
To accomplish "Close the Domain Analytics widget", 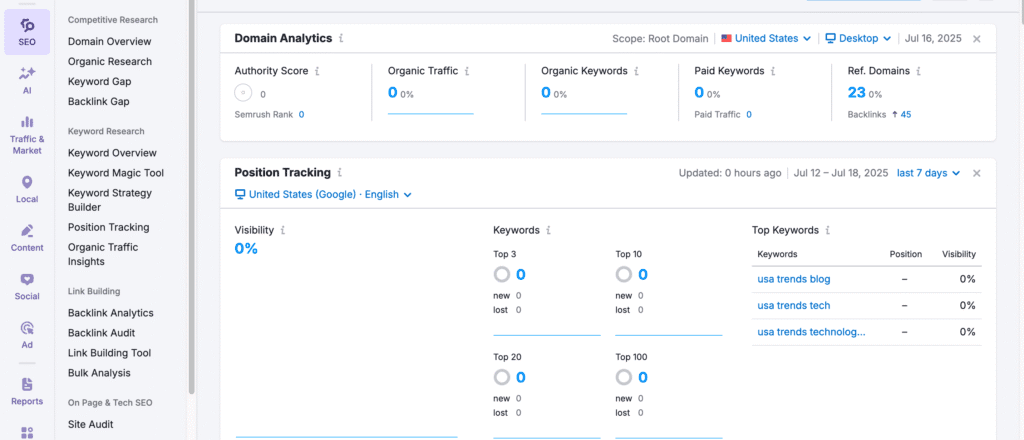I will pos(976,39).
